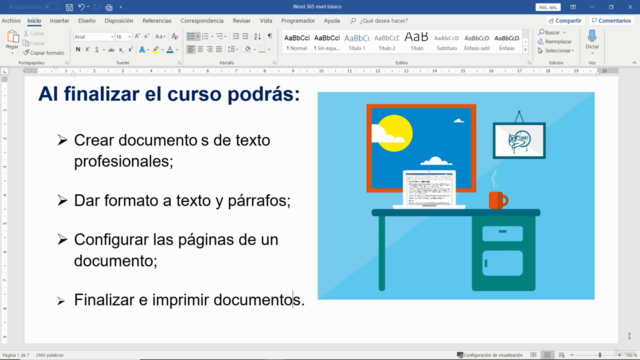Apply the Título 1 style
Screen dimensions: 640x360
tap(357, 42)
